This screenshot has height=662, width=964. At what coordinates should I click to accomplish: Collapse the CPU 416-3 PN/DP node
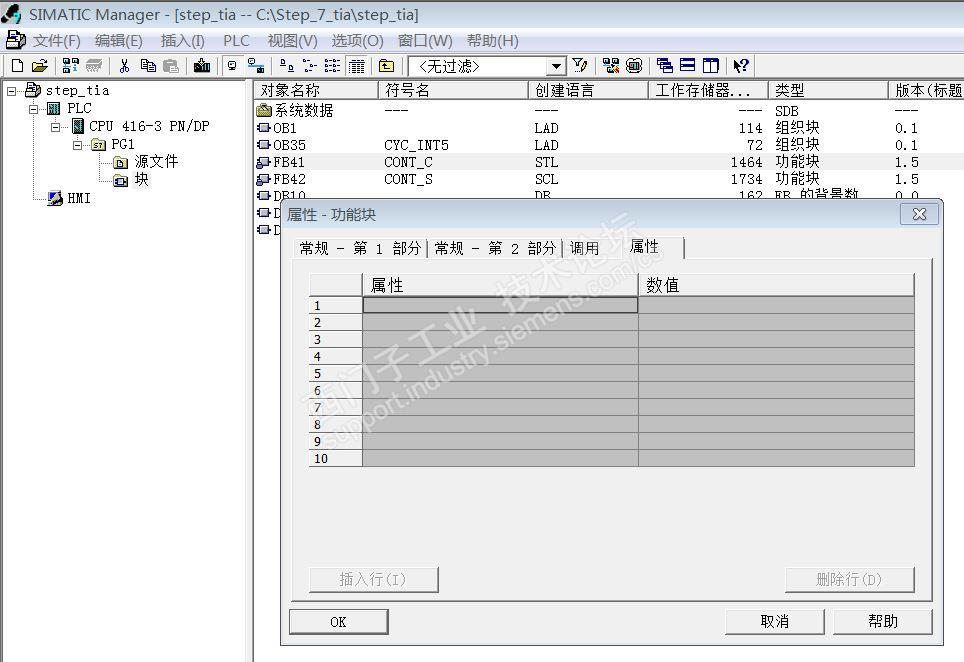pyautogui.click(x=55, y=127)
